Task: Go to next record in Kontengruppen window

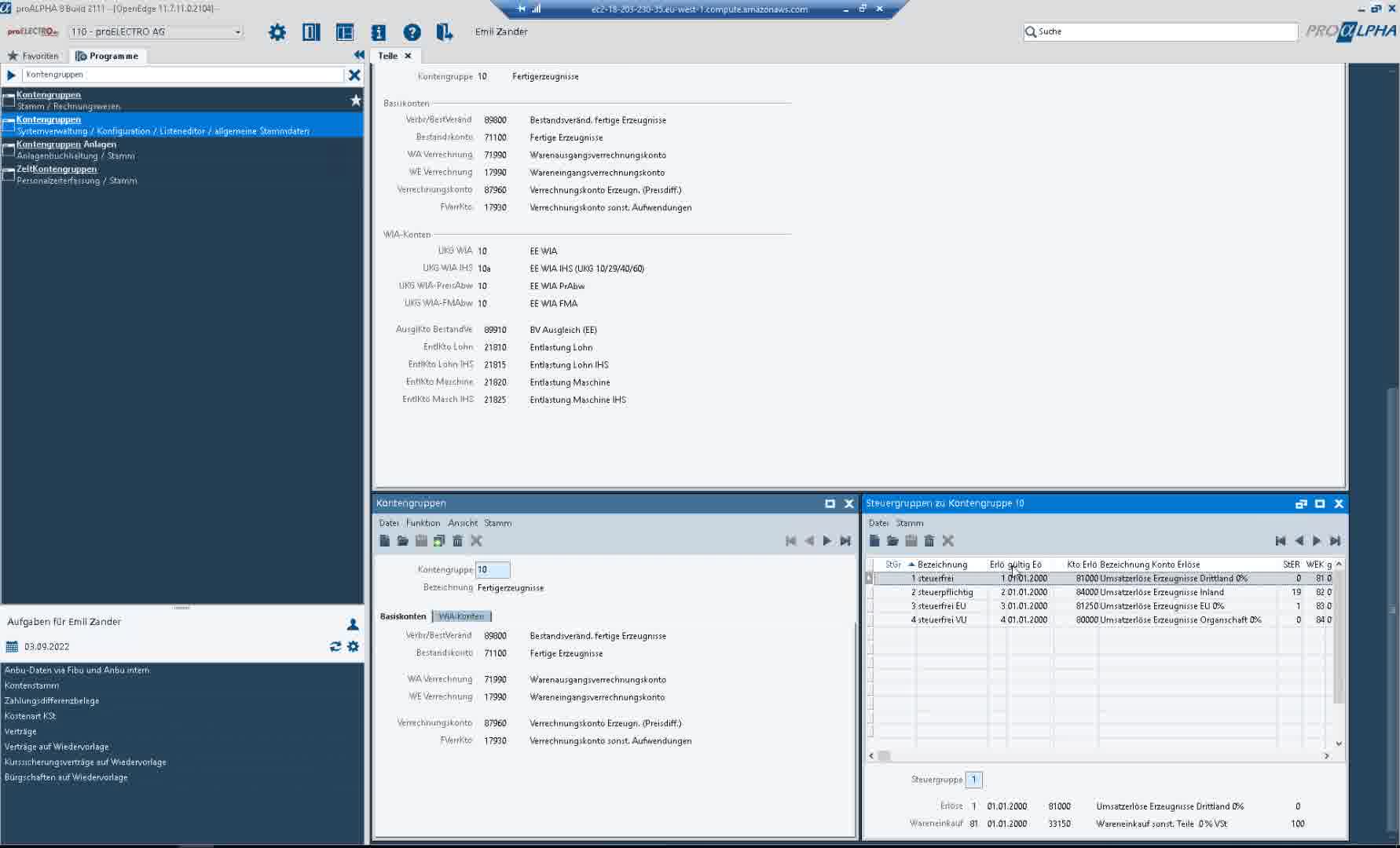Action: point(827,541)
